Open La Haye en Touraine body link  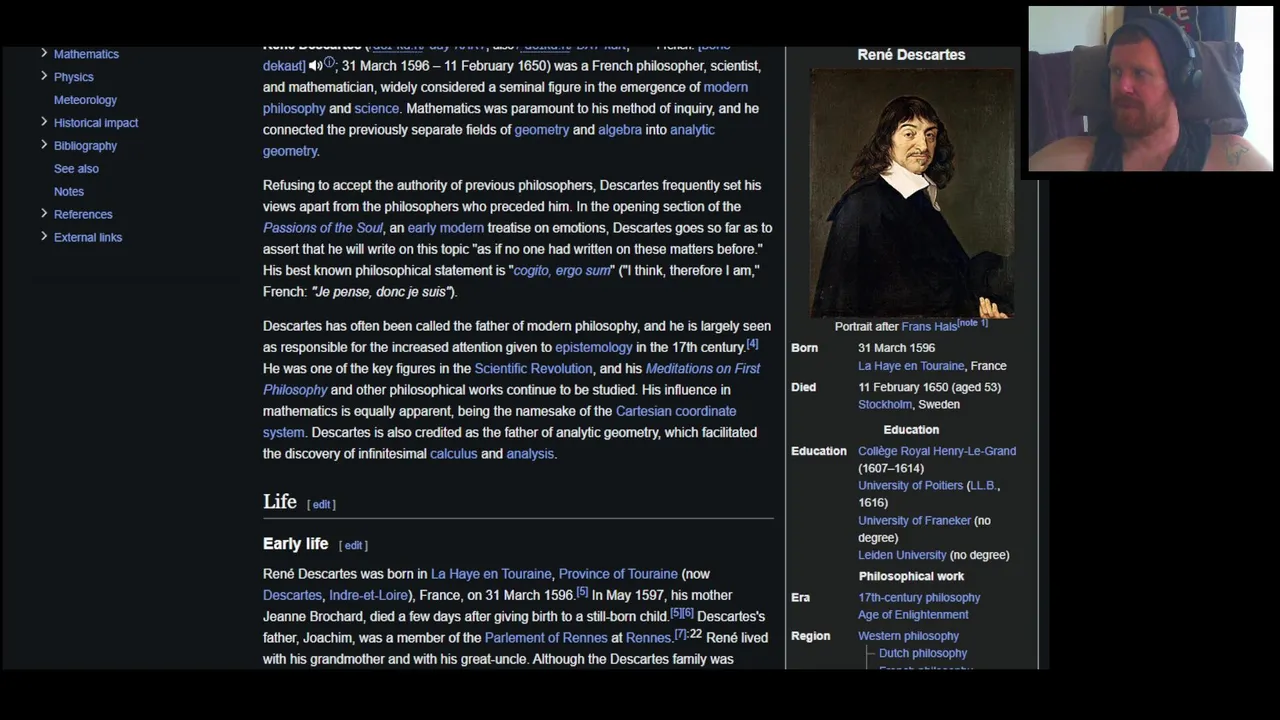click(491, 574)
